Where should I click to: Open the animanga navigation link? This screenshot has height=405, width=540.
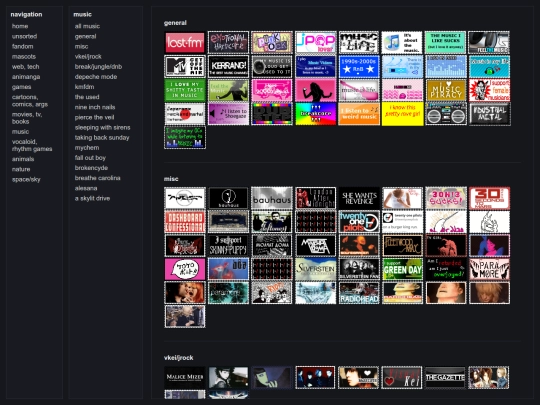(26, 77)
